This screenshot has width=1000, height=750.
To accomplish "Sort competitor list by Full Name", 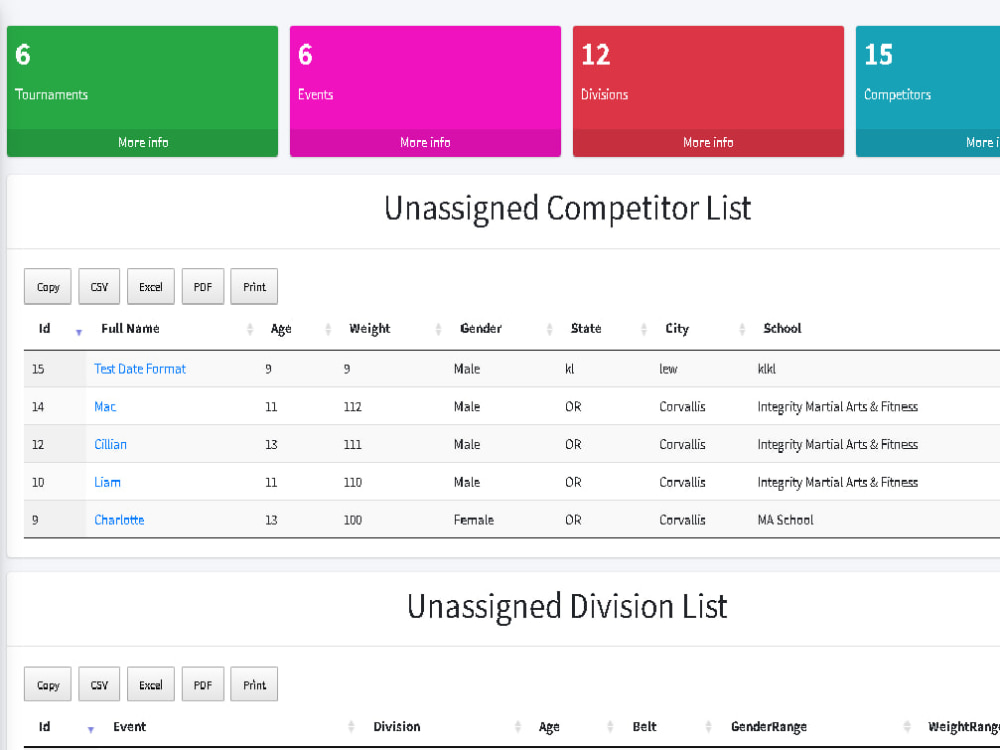I will (172, 328).
